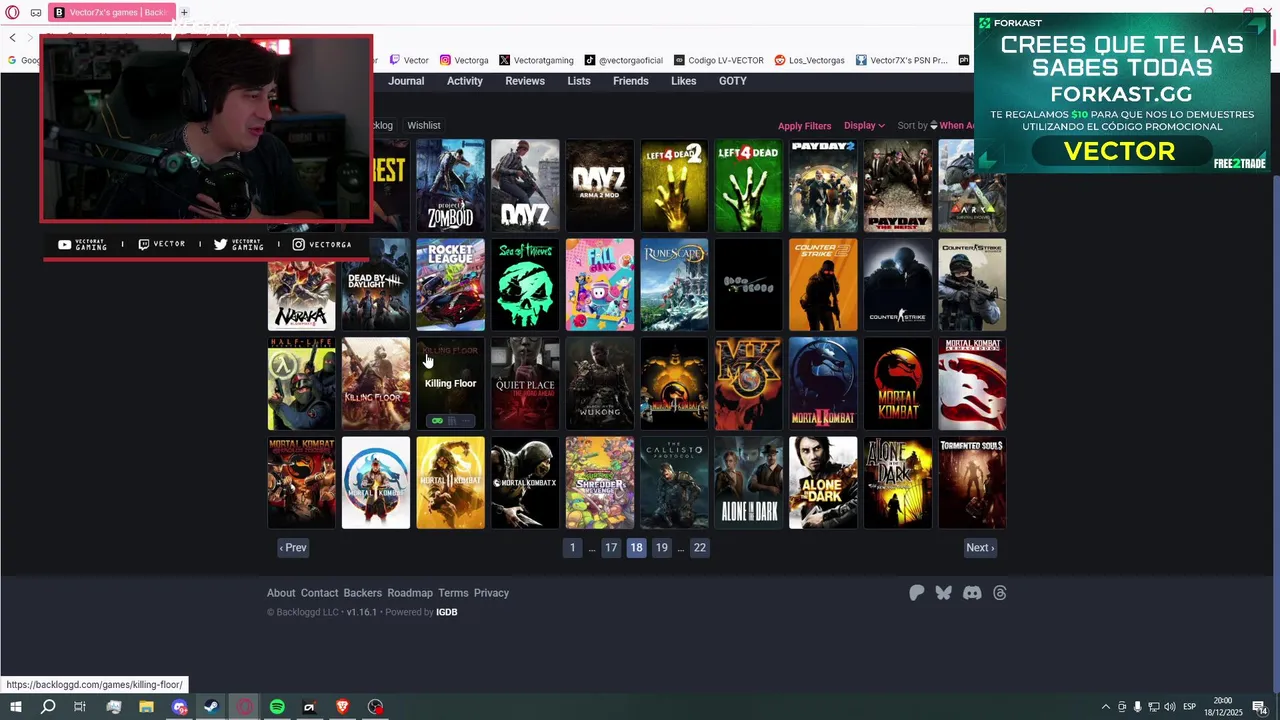Open the taskbar search magnifier
1280x720 pixels.
click(x=47, y=707)
